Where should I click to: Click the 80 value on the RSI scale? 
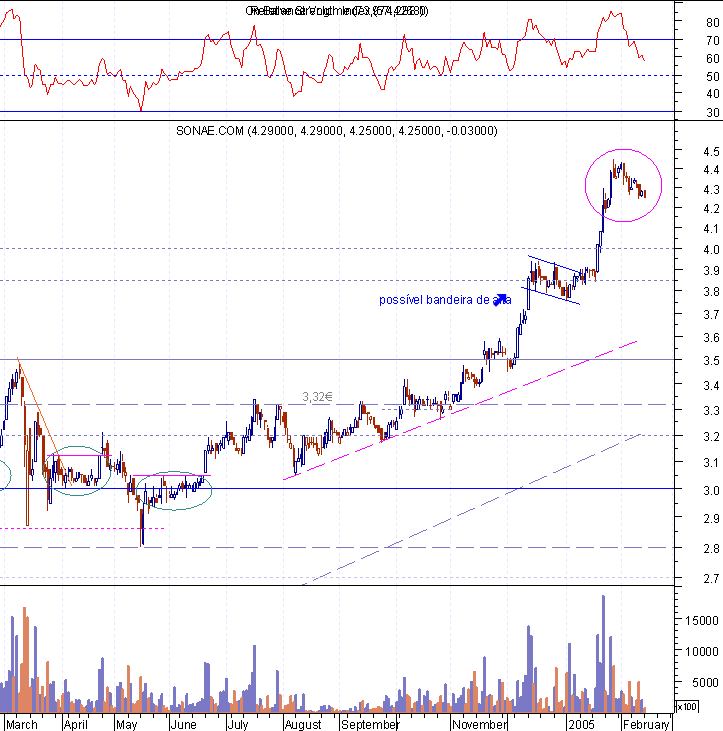(x=713, y=22)
